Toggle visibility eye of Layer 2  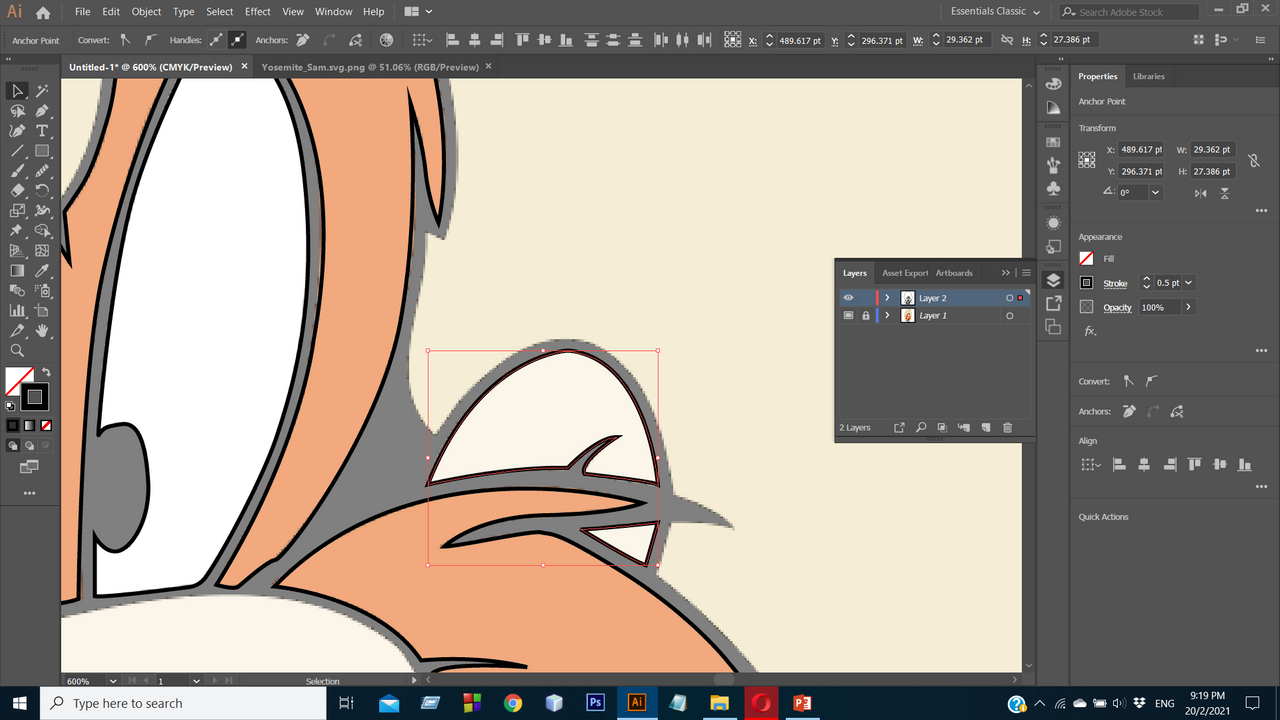pos(848,298)
